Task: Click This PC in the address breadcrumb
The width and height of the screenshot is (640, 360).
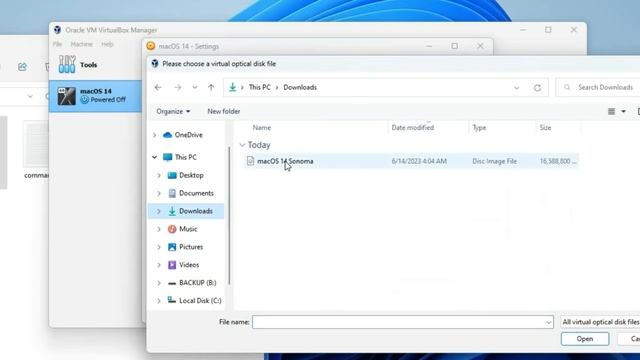Action: (x=260, y=87)
